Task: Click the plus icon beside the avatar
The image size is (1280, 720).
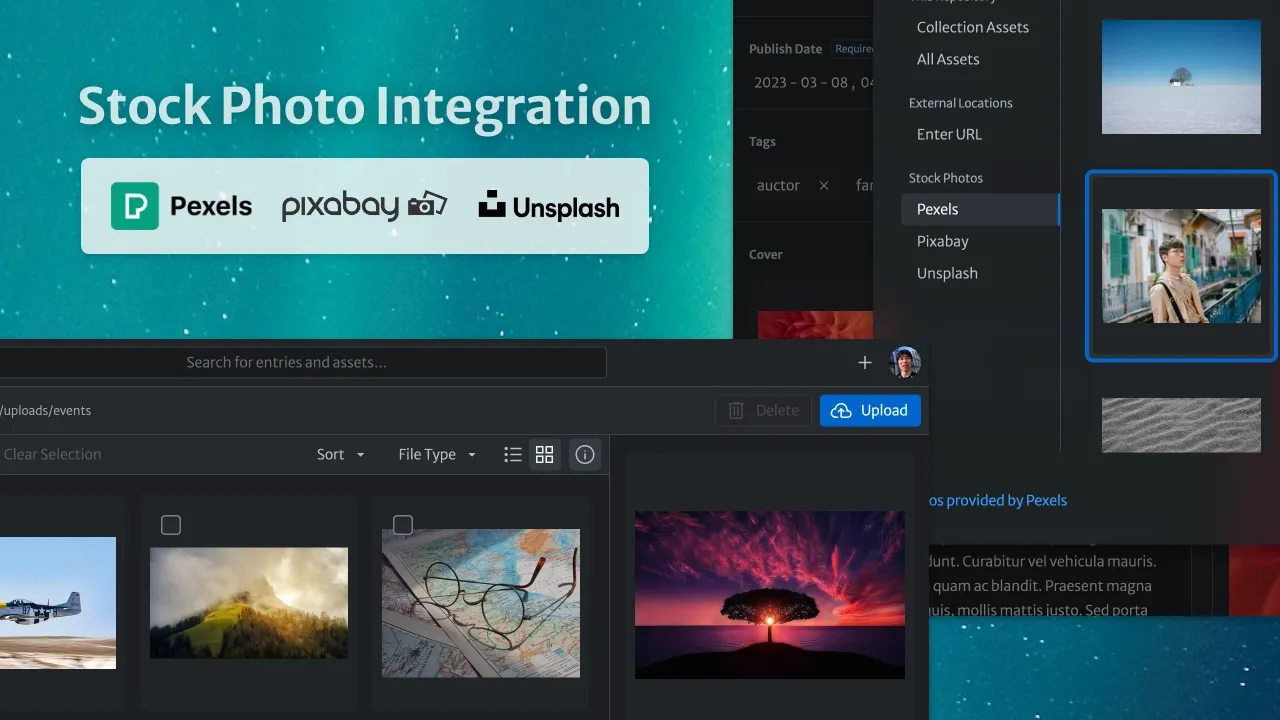Action: pyautogui.click(x=865, y=363)
